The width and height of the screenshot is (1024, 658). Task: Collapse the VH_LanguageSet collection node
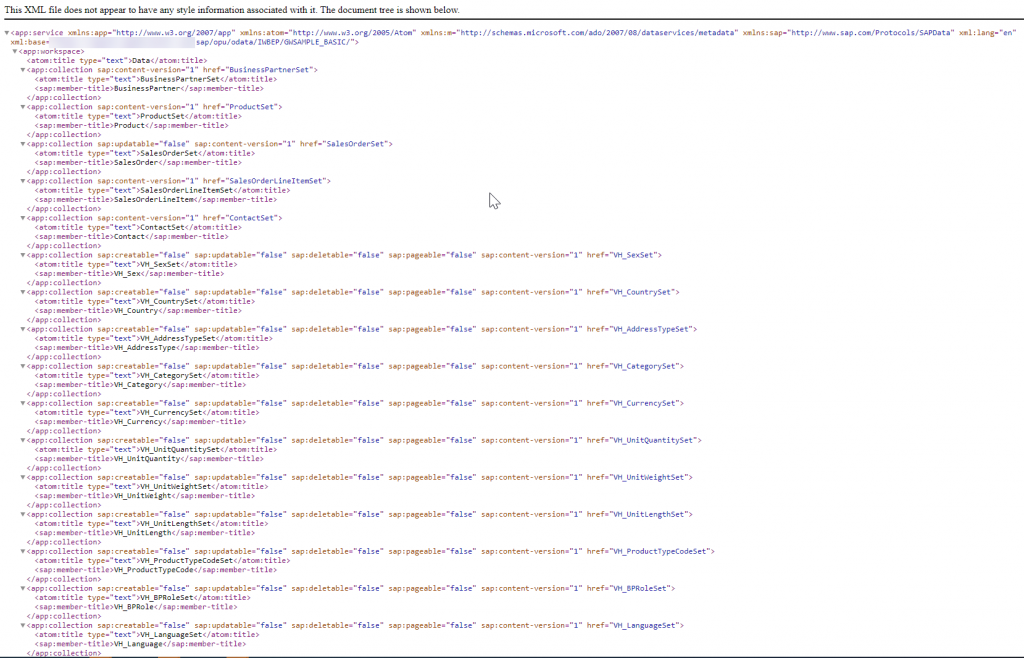tap(22, 625)
